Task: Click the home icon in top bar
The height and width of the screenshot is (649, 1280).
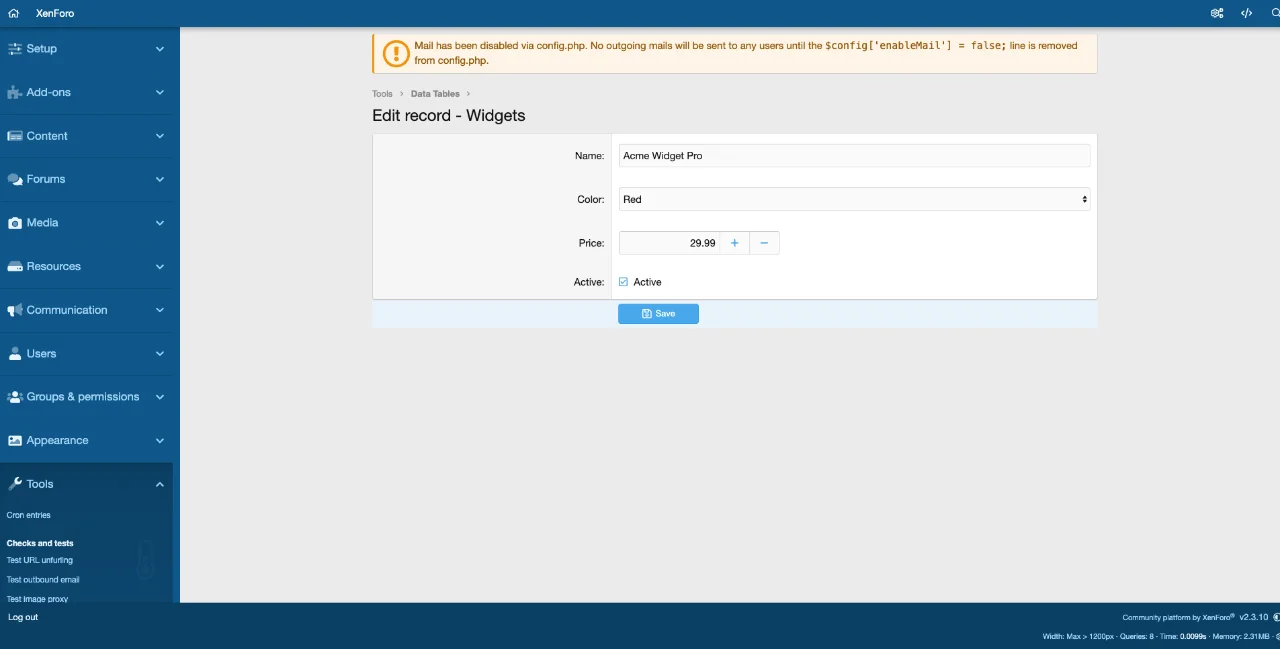Action: tap(14, 13)
